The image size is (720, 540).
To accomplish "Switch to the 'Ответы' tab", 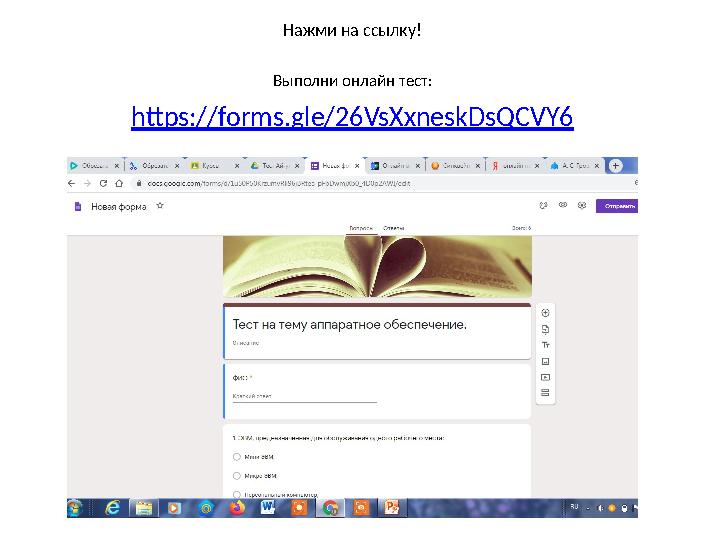I will click(394, 228).
